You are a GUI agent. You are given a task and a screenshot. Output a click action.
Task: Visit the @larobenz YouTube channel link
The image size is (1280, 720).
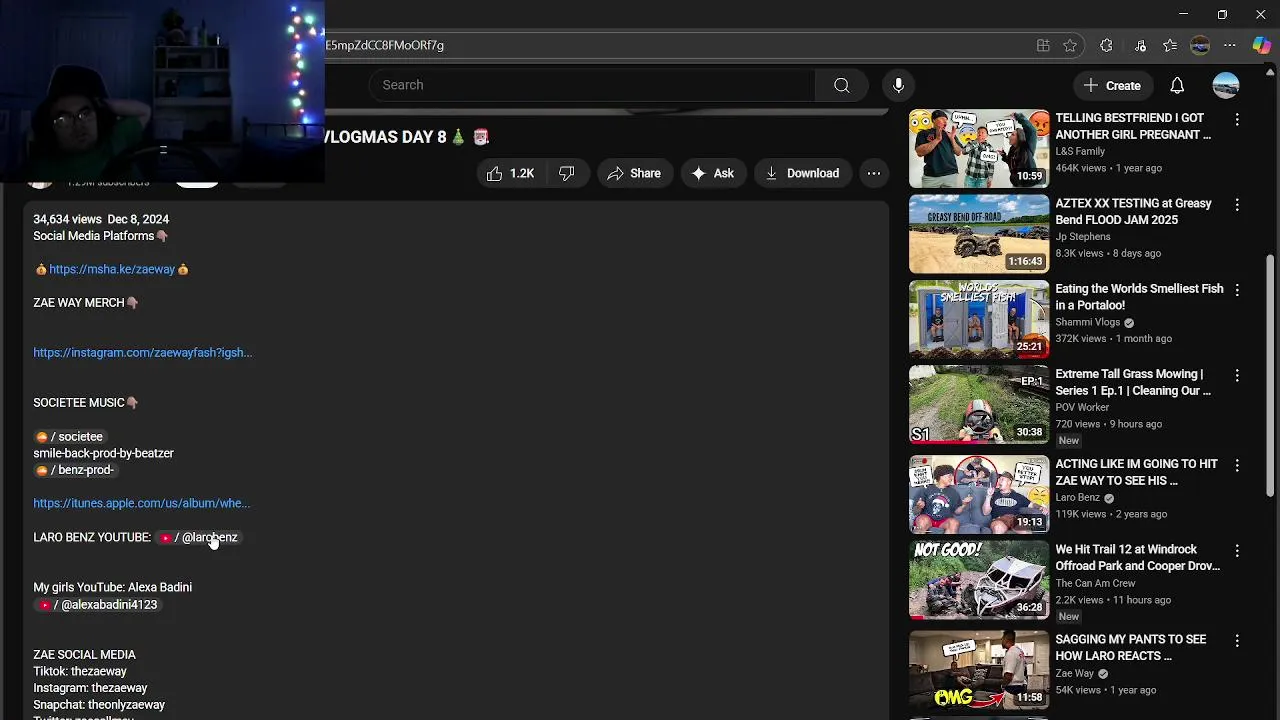pyautogui.click(x=199, y=537)
